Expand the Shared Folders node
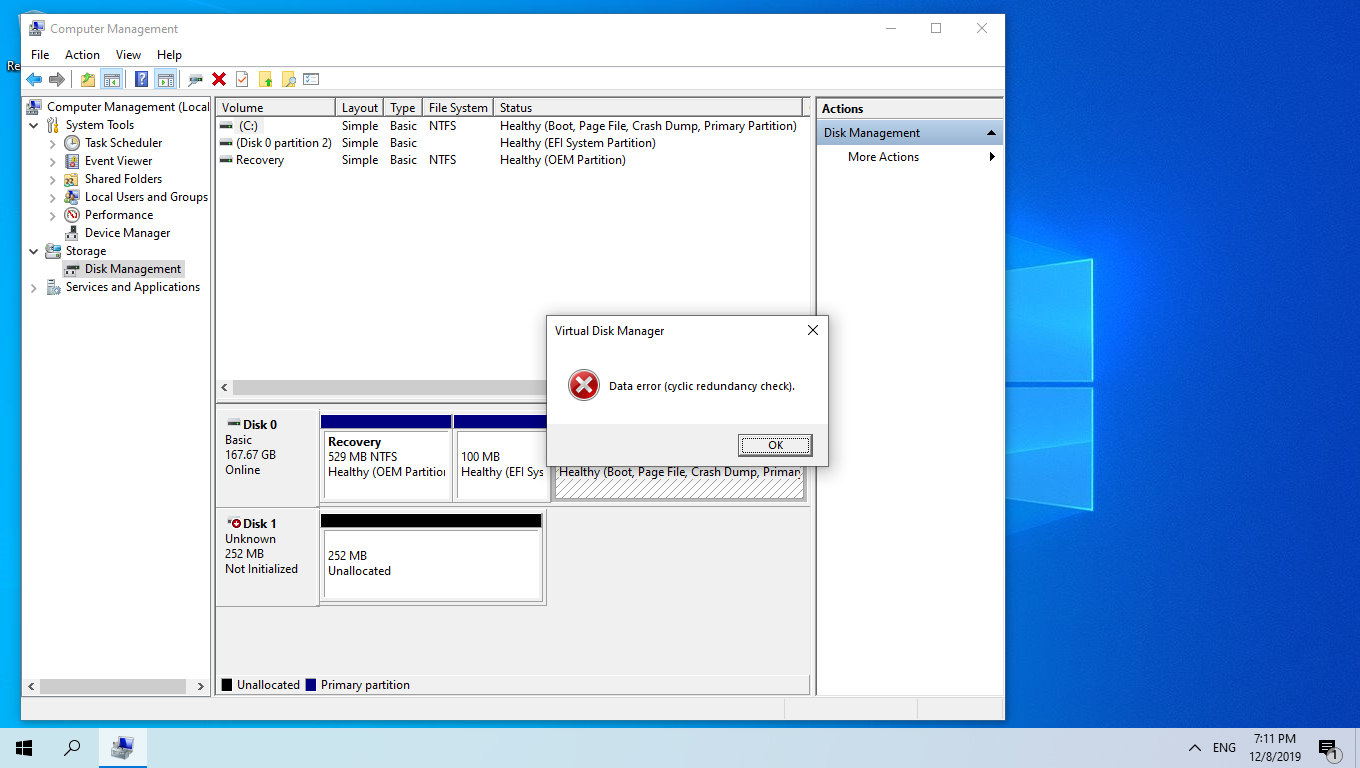 (53, 179)
